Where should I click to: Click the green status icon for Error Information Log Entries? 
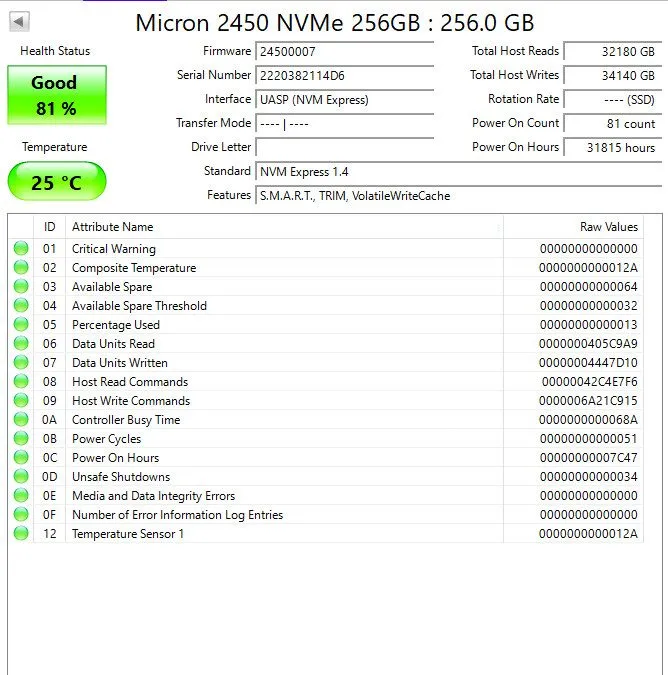pos(21,514)
